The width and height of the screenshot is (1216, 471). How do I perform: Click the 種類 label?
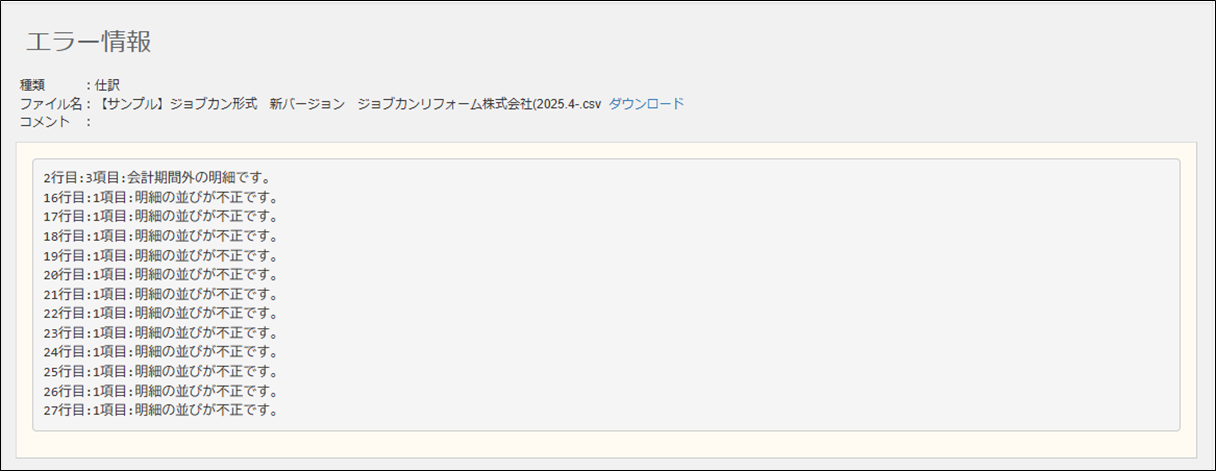(x=33, y=85)
